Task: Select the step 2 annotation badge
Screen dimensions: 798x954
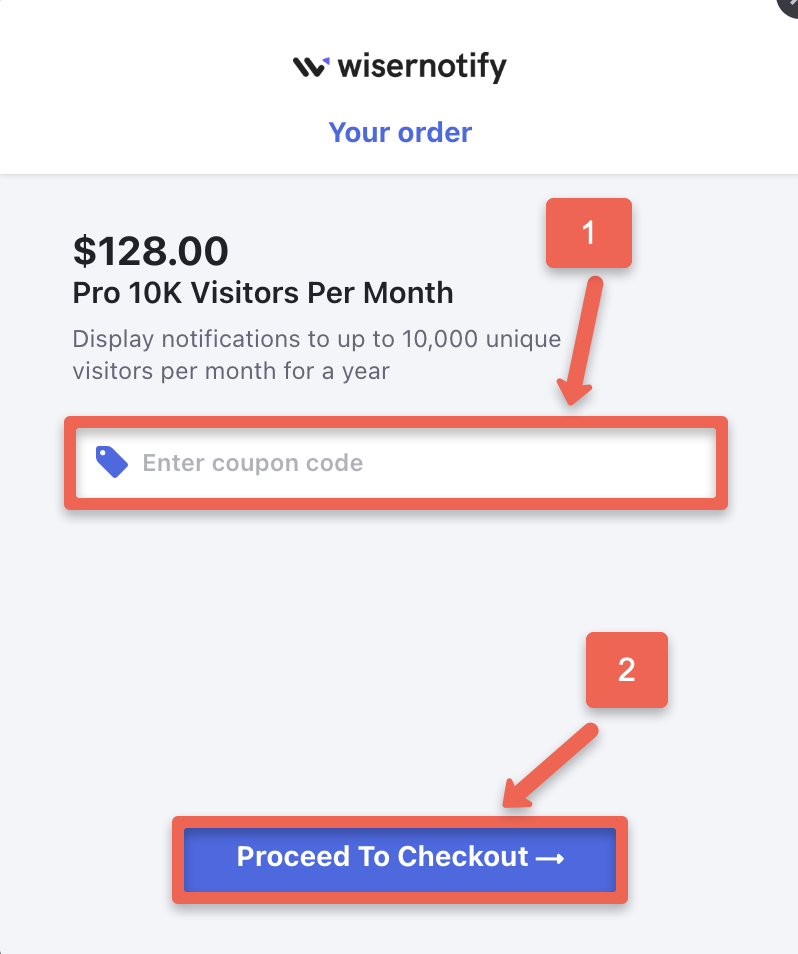Action: [626, 670]
